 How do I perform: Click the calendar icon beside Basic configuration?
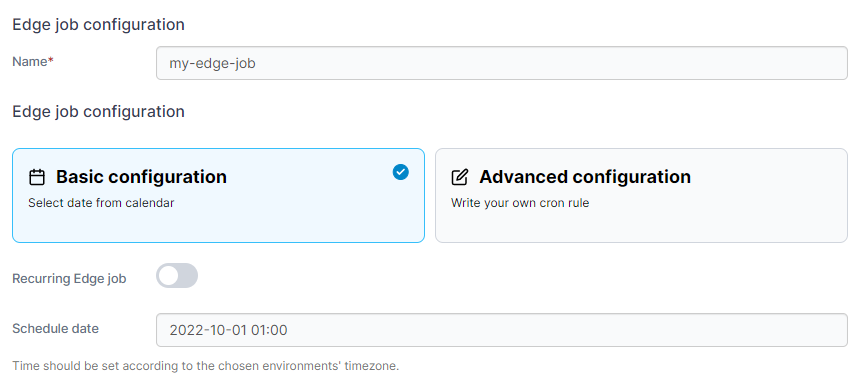[37, 177]
